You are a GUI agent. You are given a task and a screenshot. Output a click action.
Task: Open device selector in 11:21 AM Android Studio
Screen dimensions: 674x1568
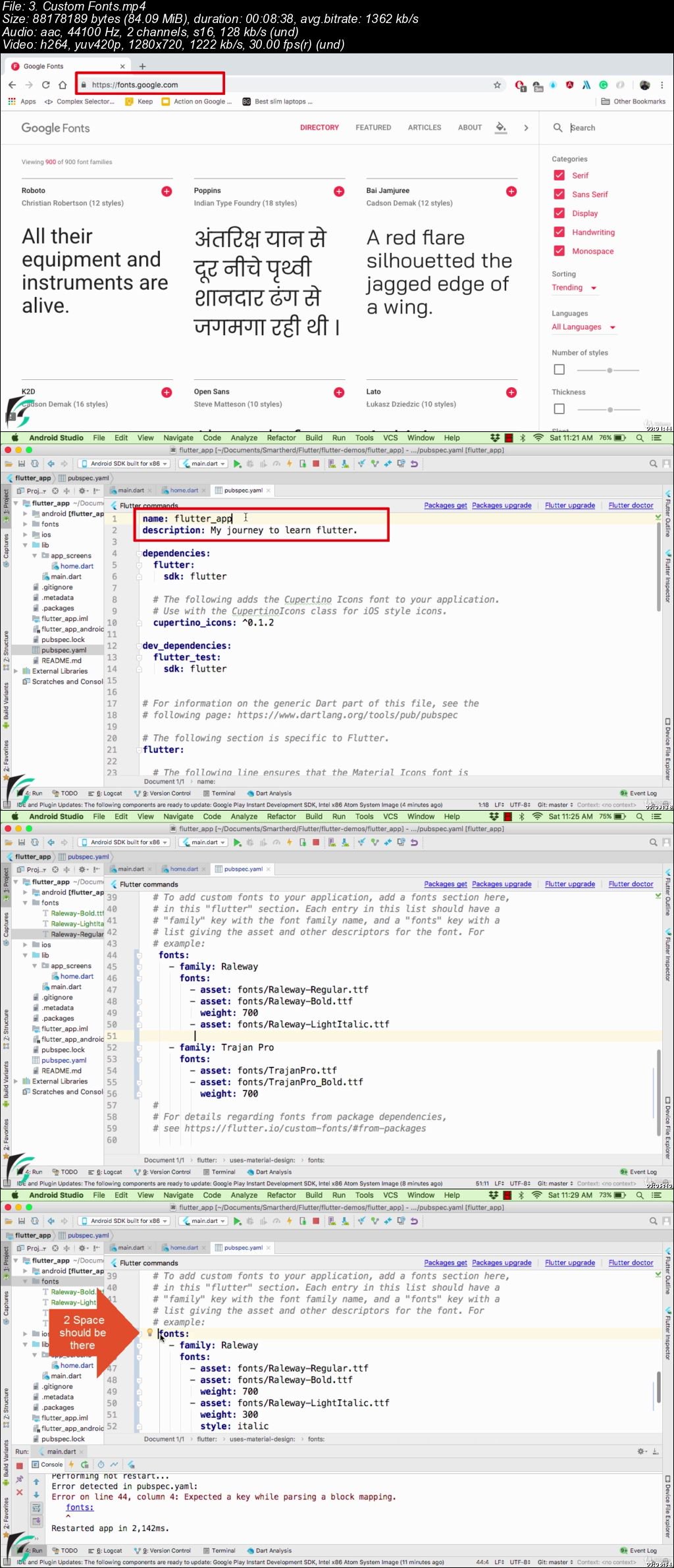pyautogui.click(x=124, y=464)
